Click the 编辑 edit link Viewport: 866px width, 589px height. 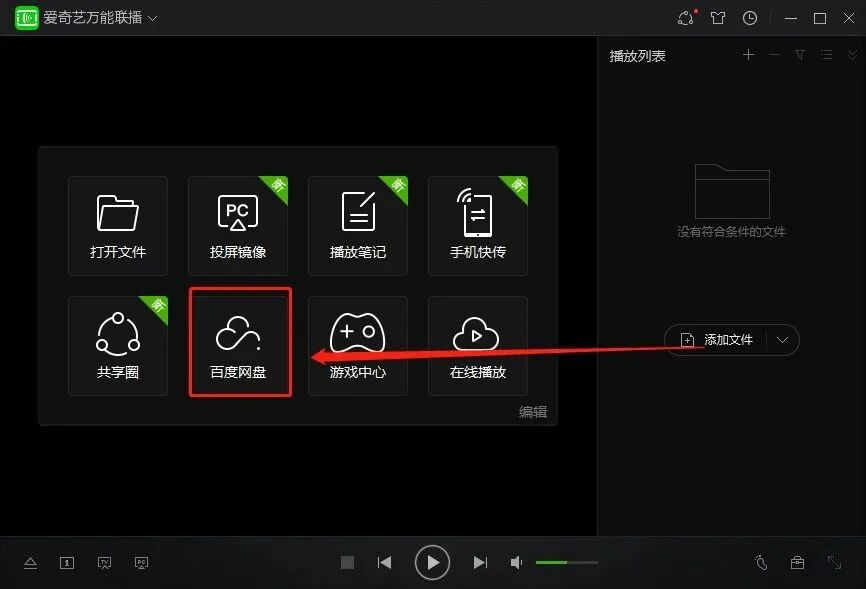[533, 412]
